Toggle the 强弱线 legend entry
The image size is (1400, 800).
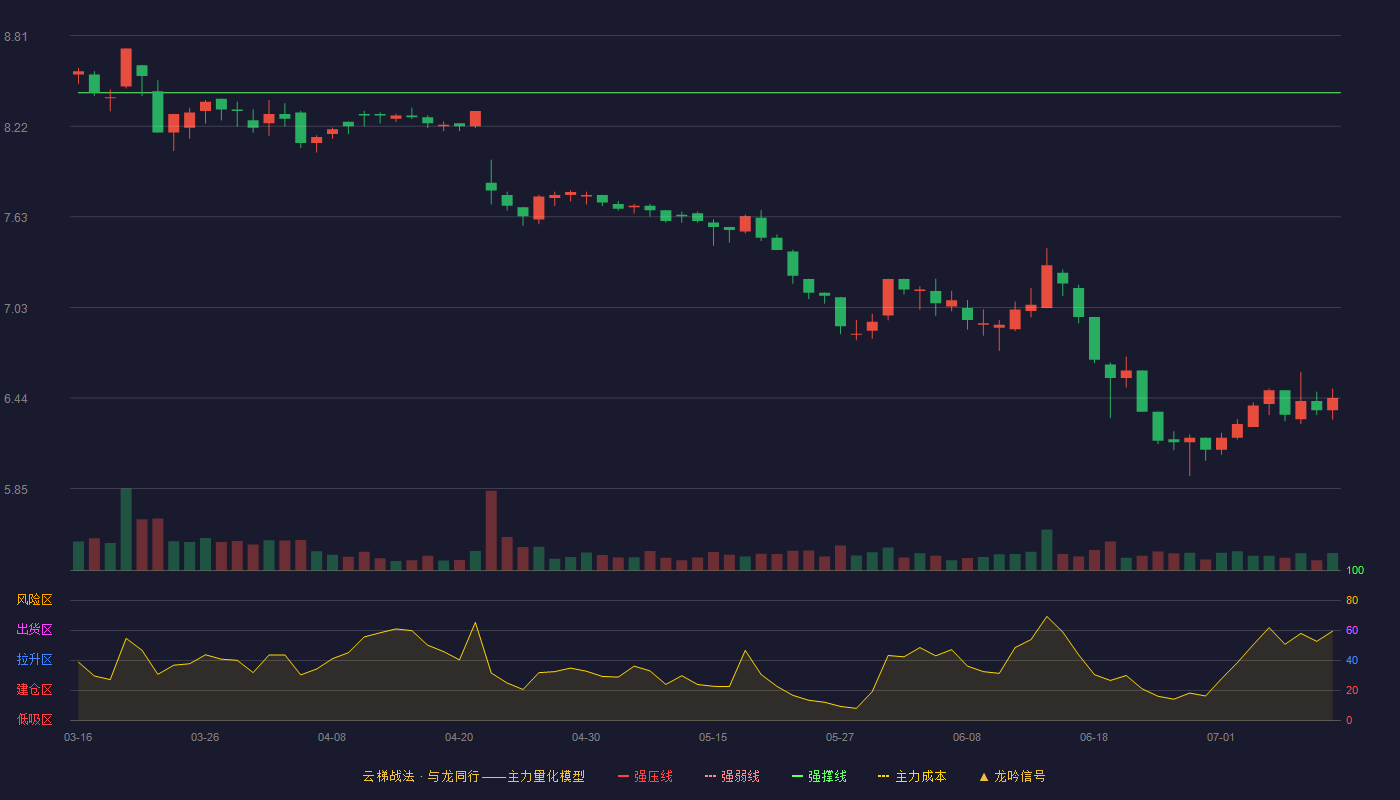(x=732, y=776)
